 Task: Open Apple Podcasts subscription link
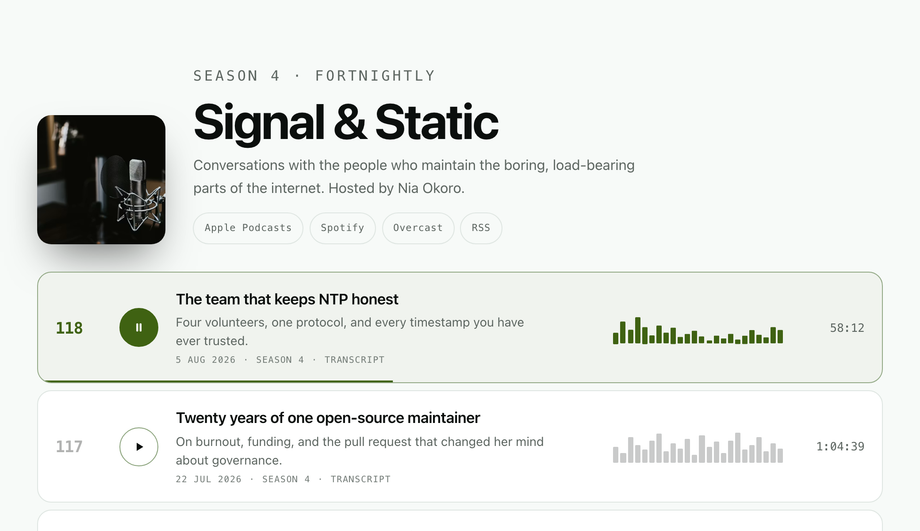pyautogui.click(x=248, y=228)
